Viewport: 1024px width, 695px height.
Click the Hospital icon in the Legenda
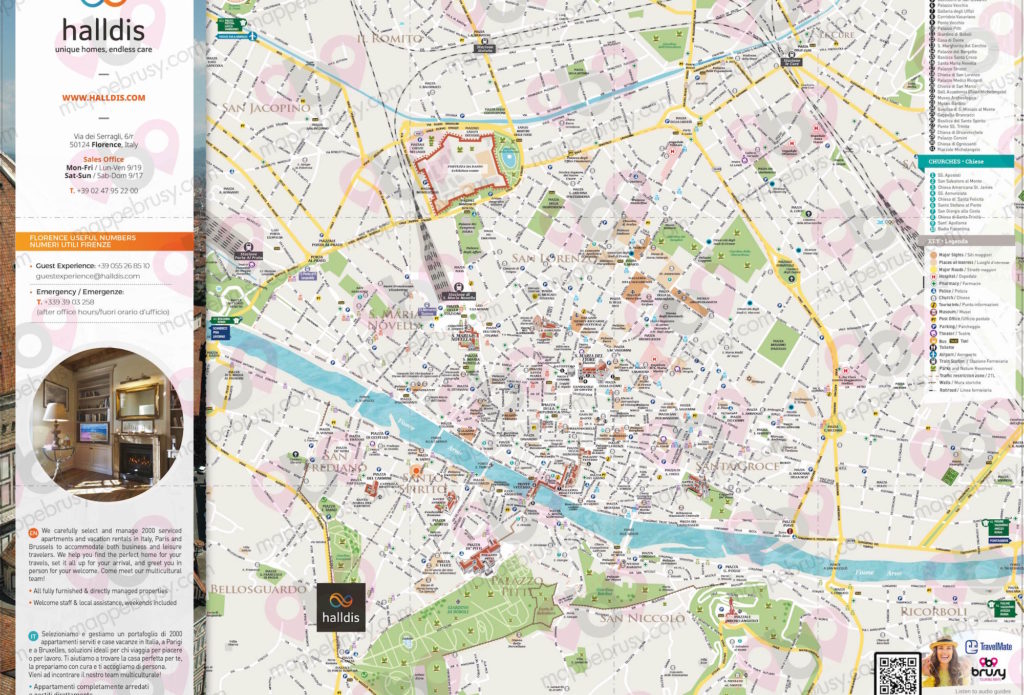[x=933, y=276]
